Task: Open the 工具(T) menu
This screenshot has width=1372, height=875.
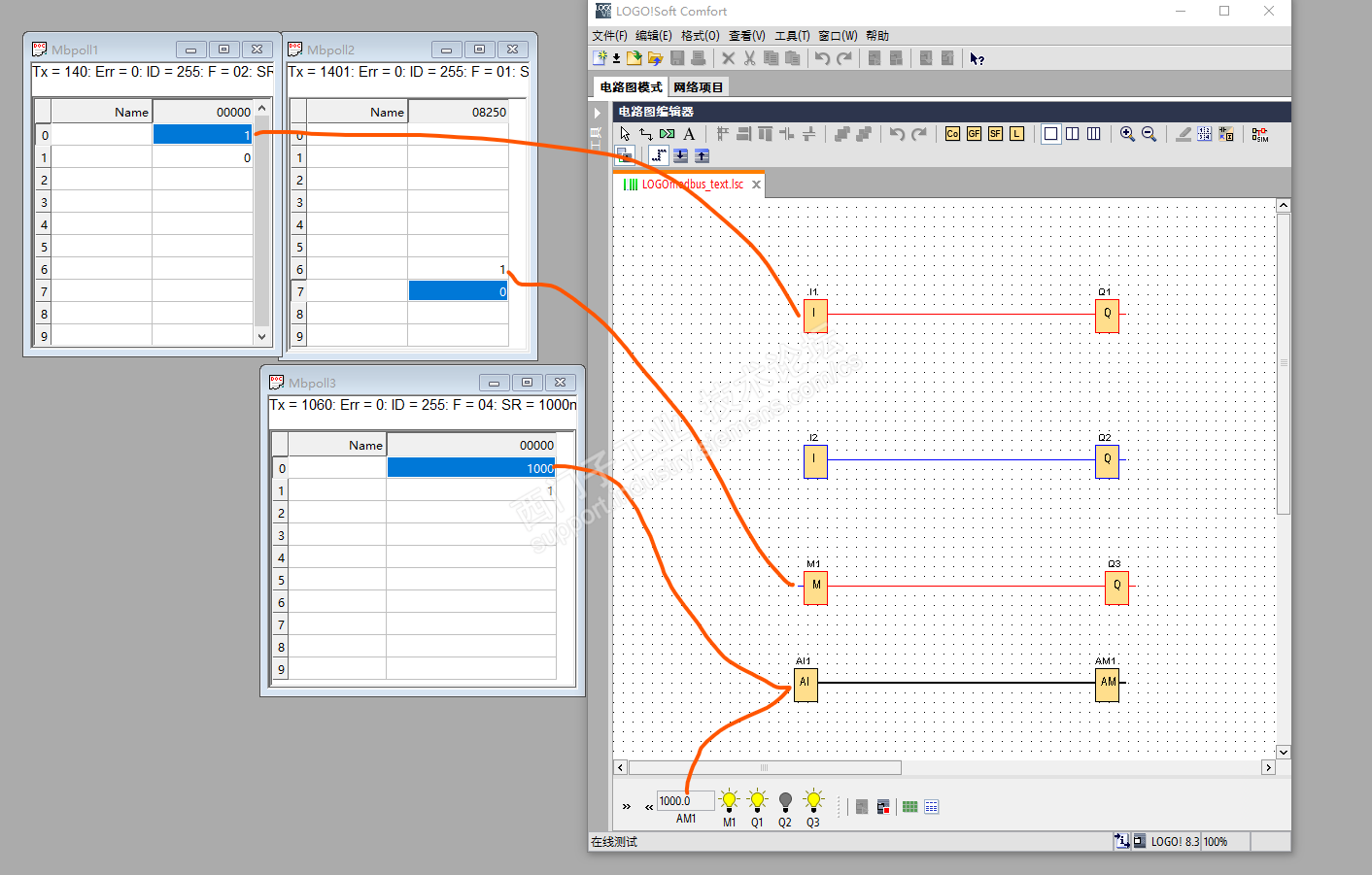Action: click(x=792, y=36)
